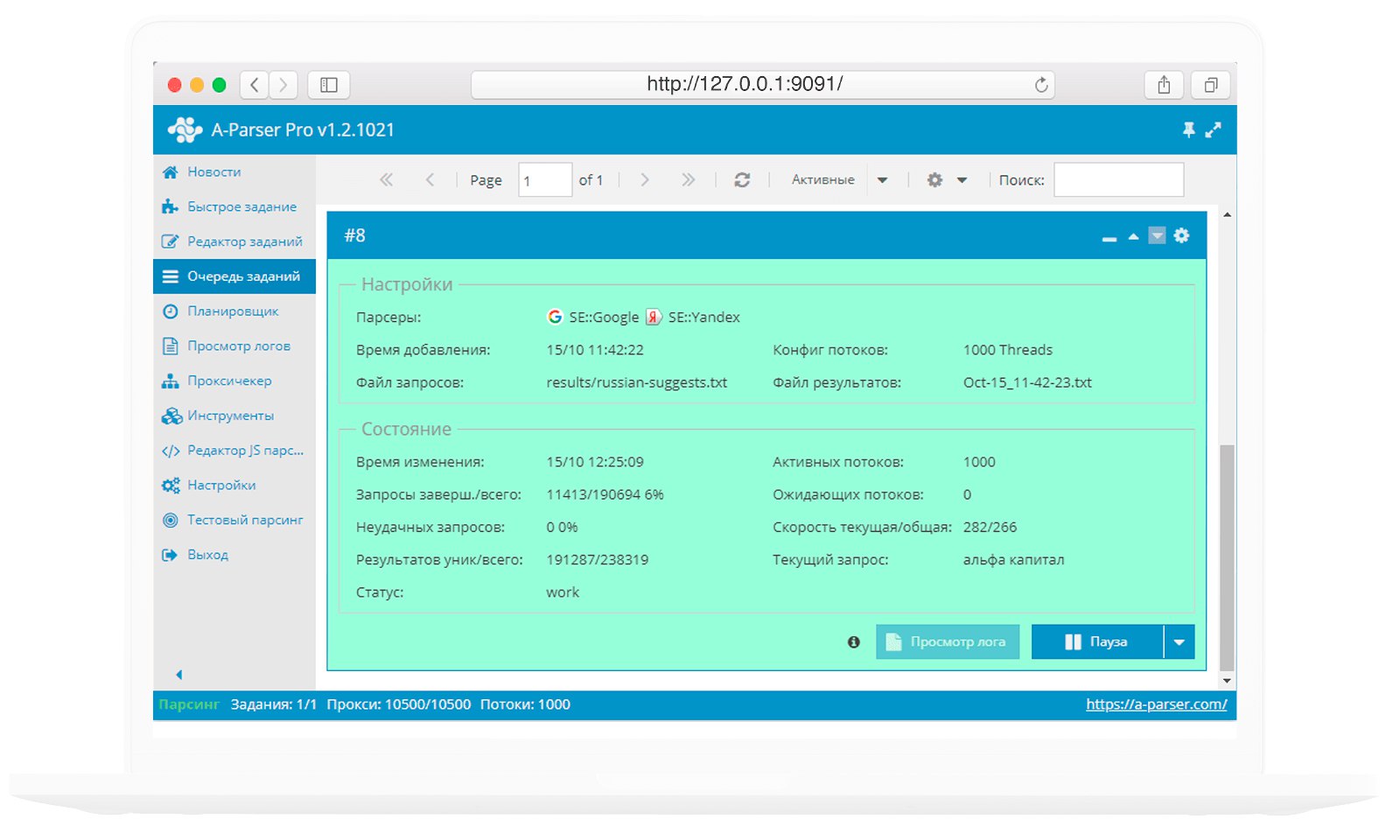Click the Тестовый парсинг target icon
The height and width of the screenshot is (840, 1400).
(x=171, y=521)
